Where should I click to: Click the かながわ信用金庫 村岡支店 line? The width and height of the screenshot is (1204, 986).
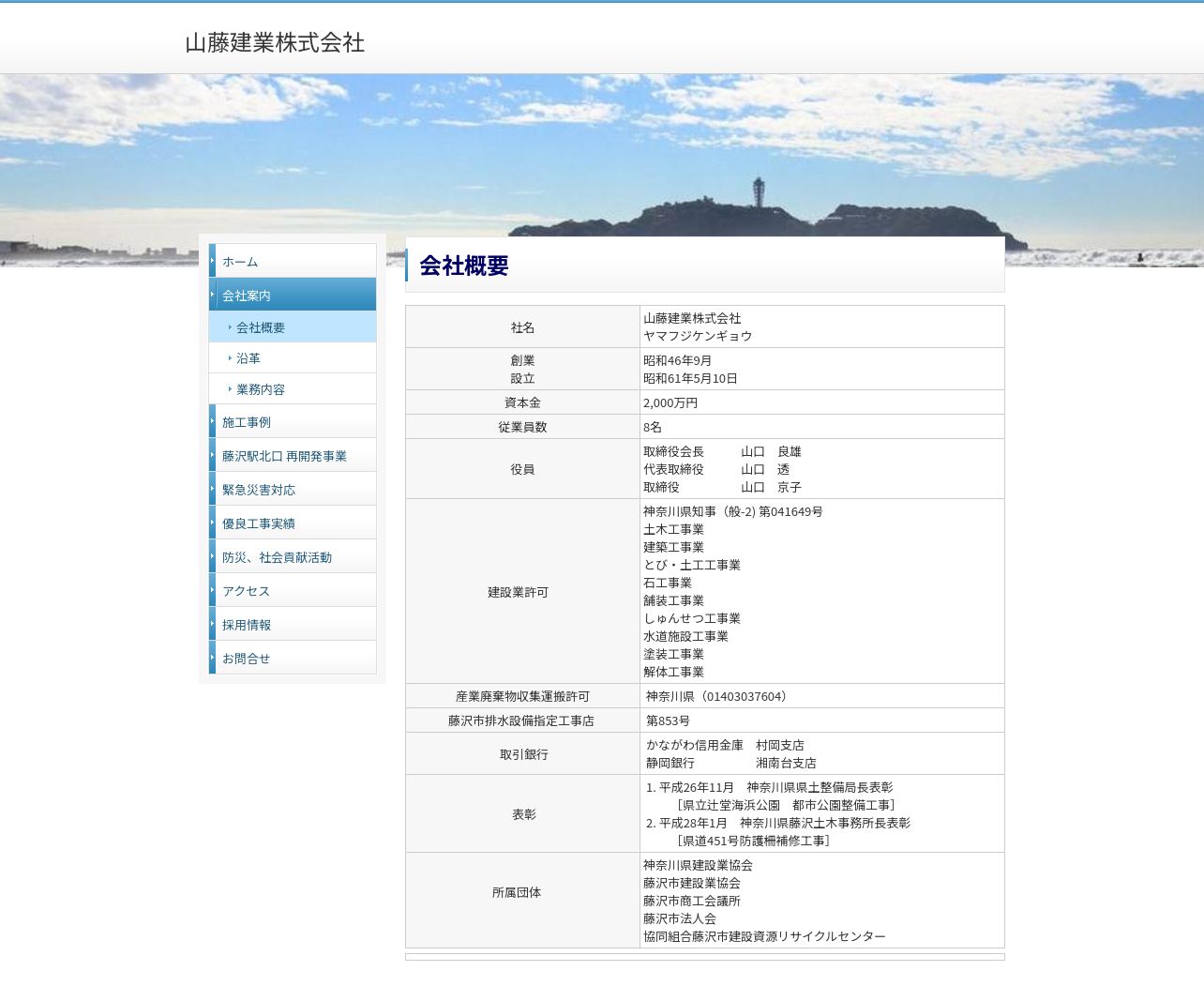tap(725, 746)
